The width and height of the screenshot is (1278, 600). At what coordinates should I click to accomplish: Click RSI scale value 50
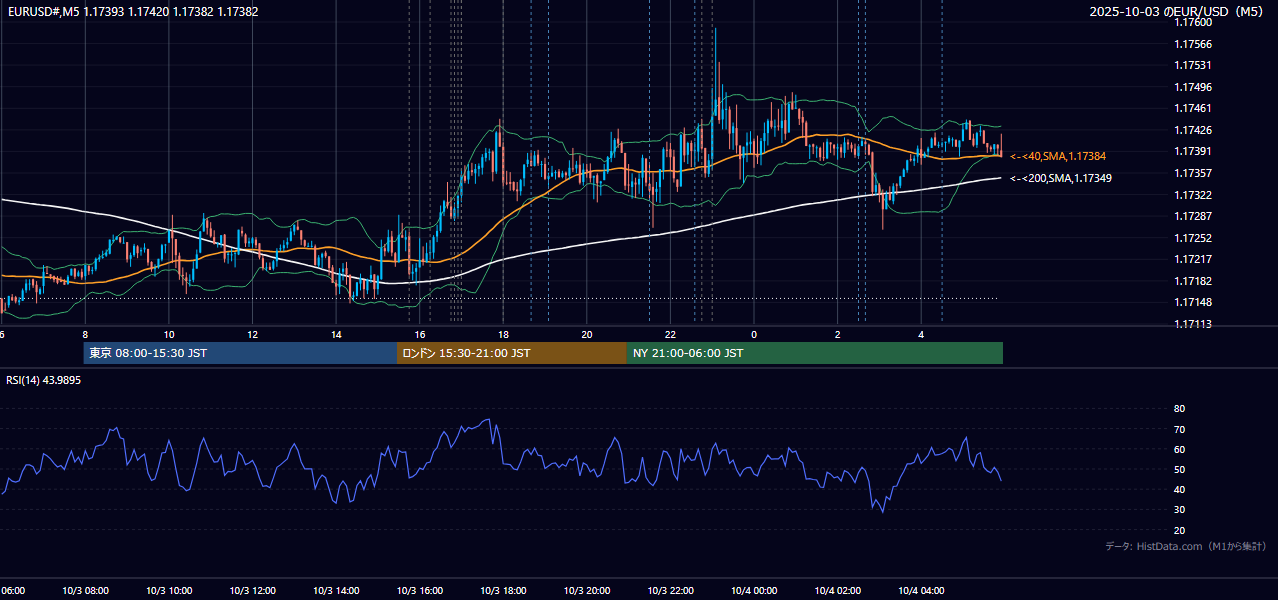[x=1179, y=469]
